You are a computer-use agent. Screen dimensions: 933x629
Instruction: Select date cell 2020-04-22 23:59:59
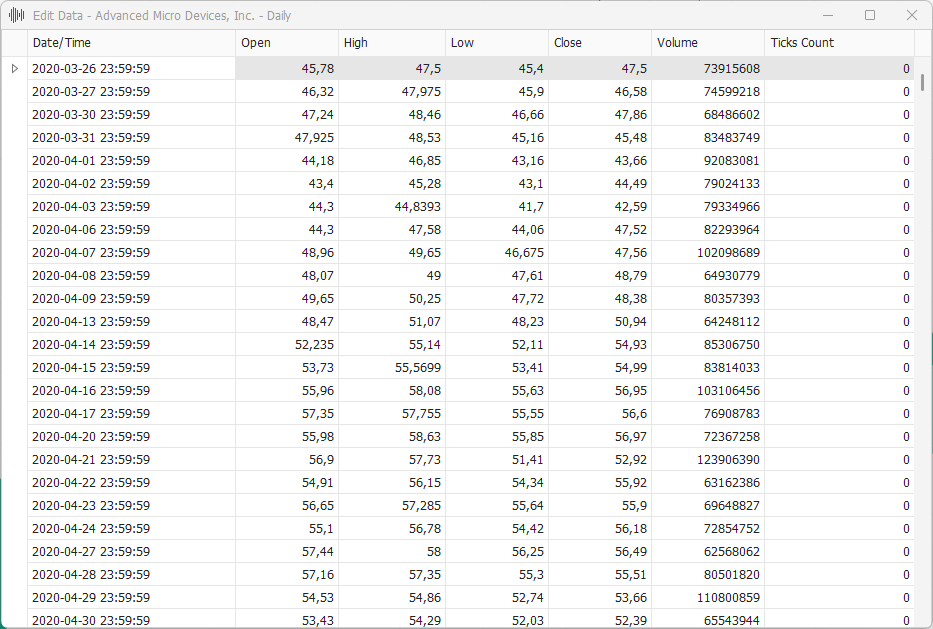pyautogui.click(x=132, y=483)
